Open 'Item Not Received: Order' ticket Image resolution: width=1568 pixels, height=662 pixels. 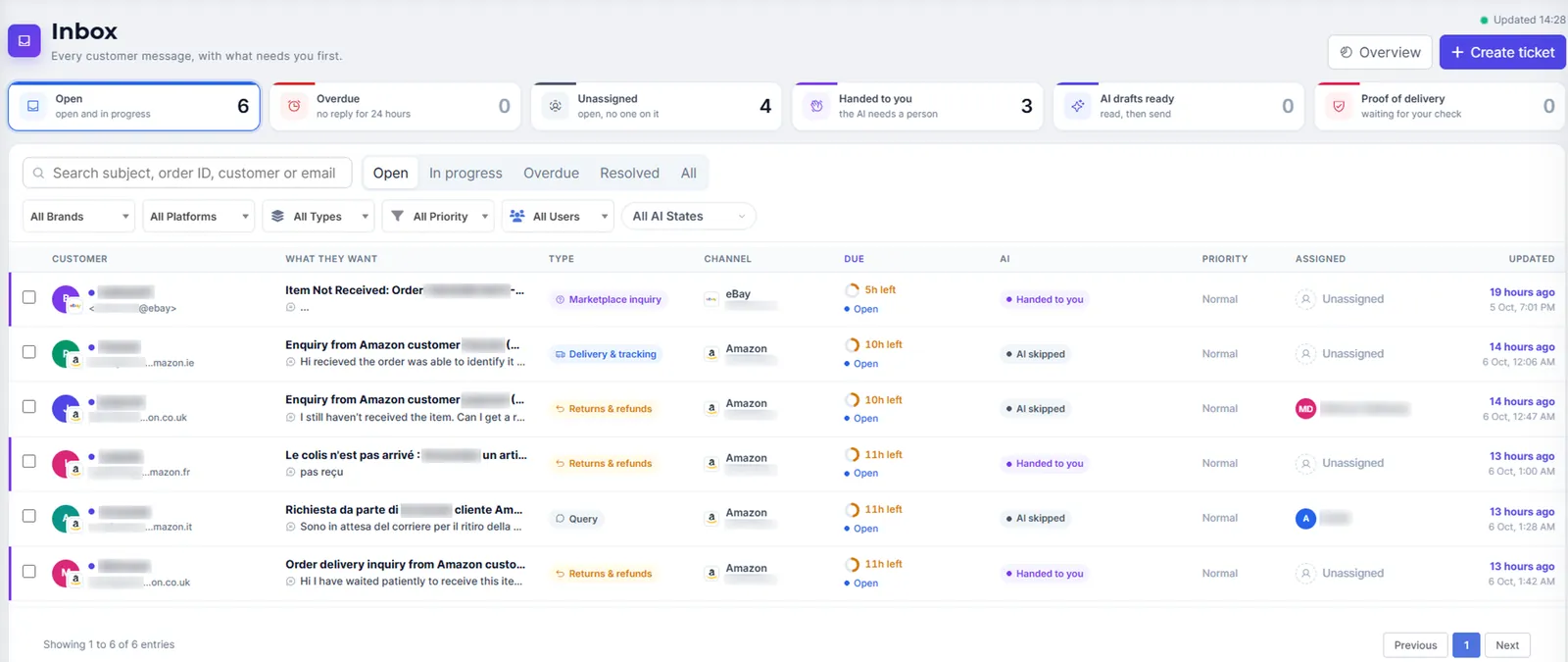point(405,290)
